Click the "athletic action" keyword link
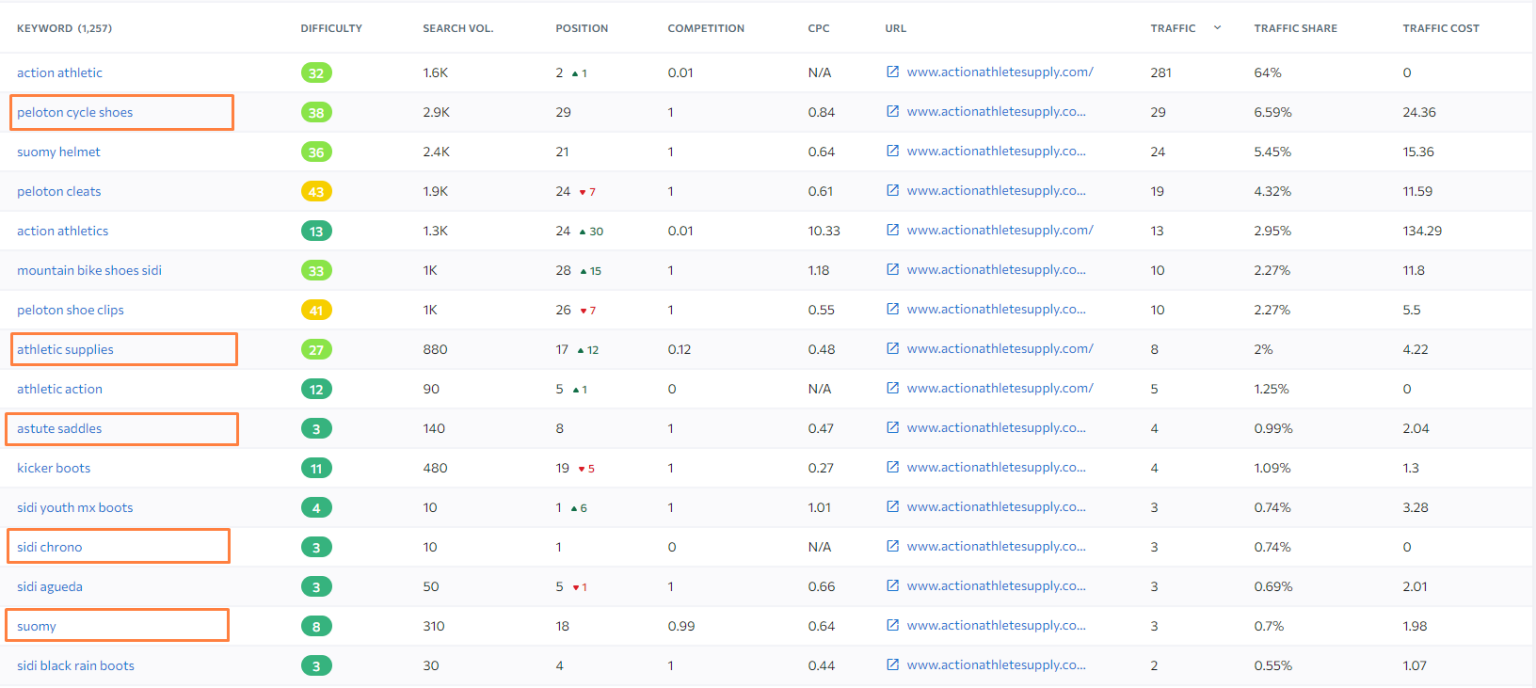This screenshot has height=688, width=1536. click(60, 389)
